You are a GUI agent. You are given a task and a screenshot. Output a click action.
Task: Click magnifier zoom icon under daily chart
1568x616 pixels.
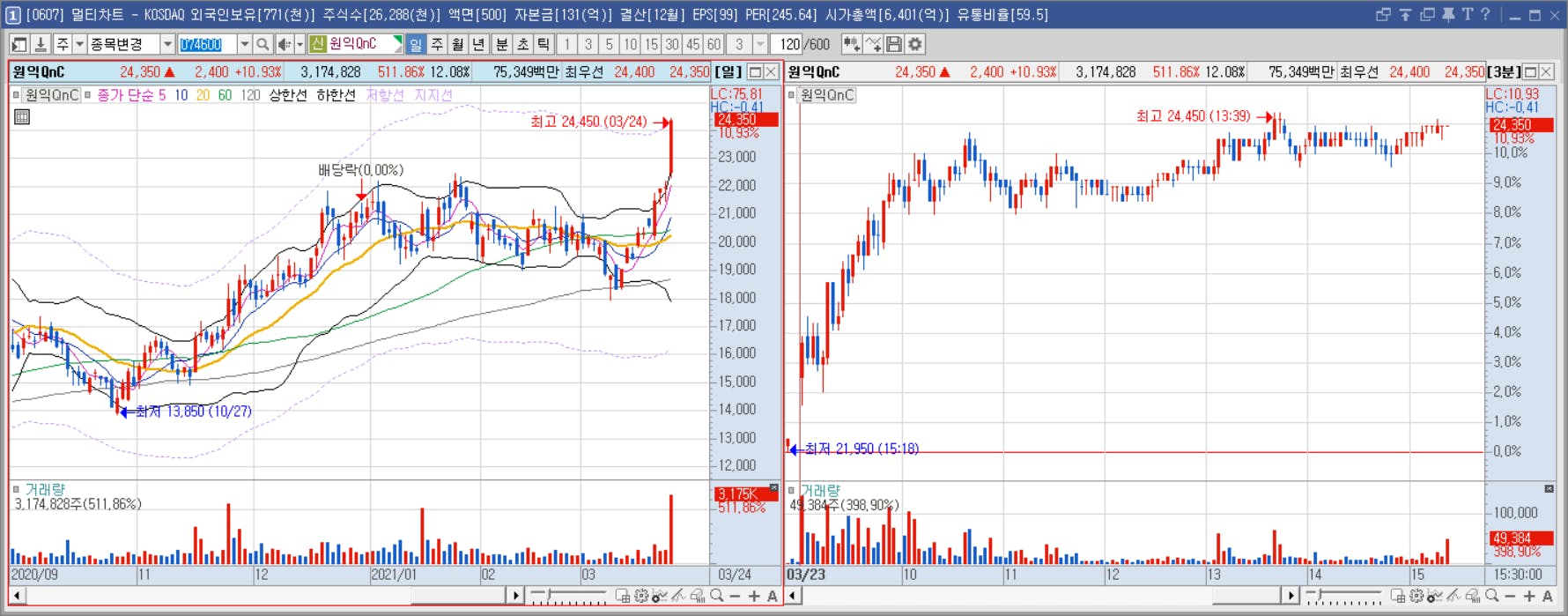coord(717,596)
